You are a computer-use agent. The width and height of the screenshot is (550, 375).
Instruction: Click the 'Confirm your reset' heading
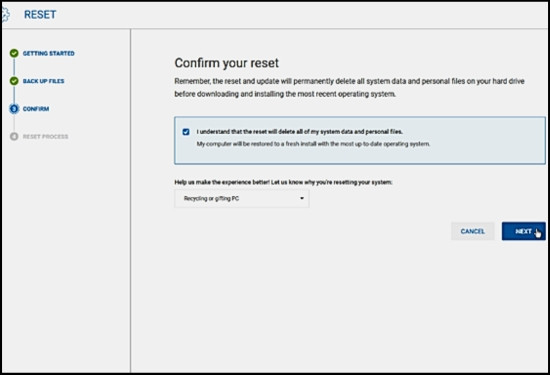pos(227,63)
